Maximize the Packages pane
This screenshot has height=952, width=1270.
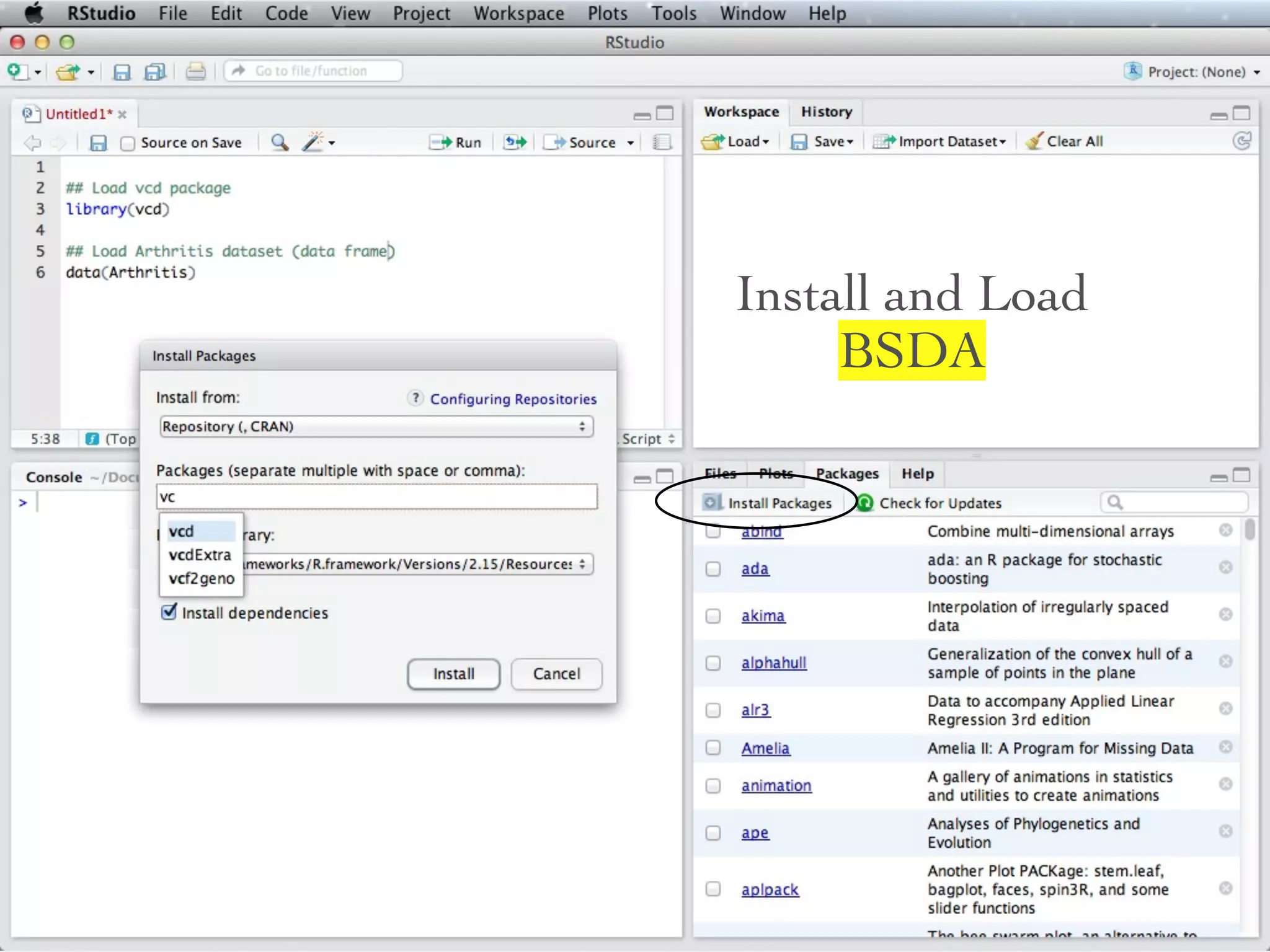click(x=1242, y=475)
